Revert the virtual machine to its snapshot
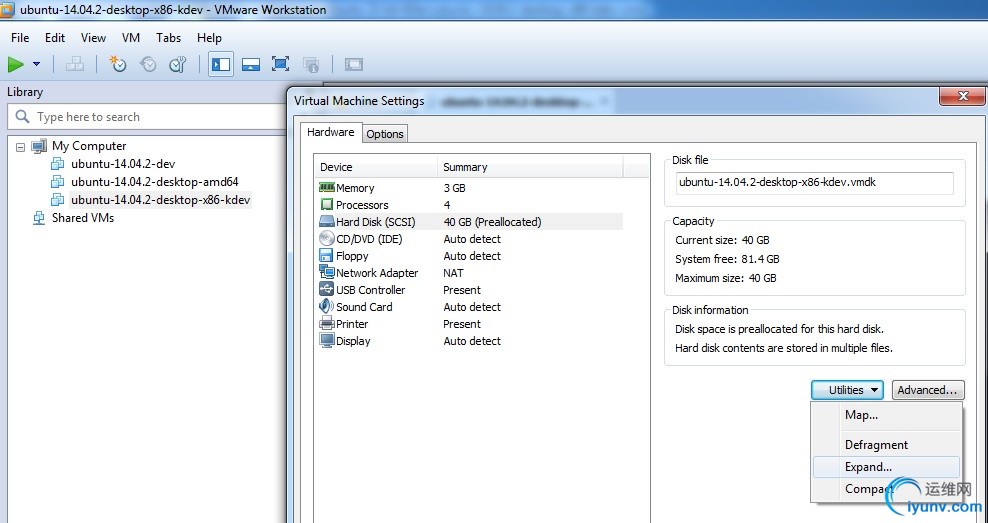988x523 pixels. 148,64
